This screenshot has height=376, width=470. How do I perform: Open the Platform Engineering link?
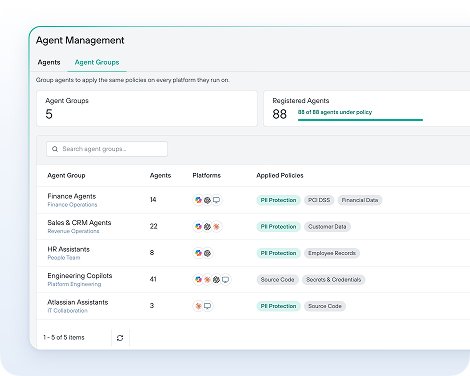click(74, 284)
